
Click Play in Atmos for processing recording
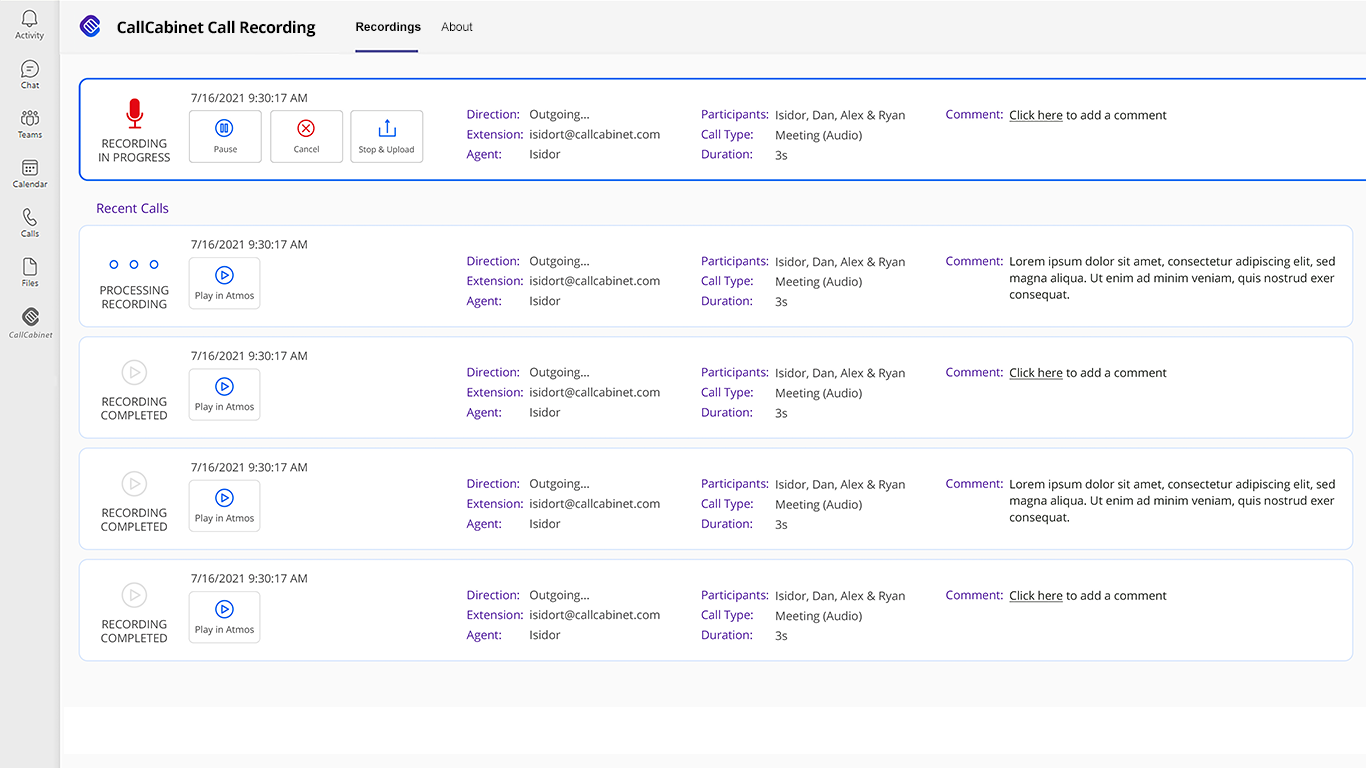(x=224, y=283)
